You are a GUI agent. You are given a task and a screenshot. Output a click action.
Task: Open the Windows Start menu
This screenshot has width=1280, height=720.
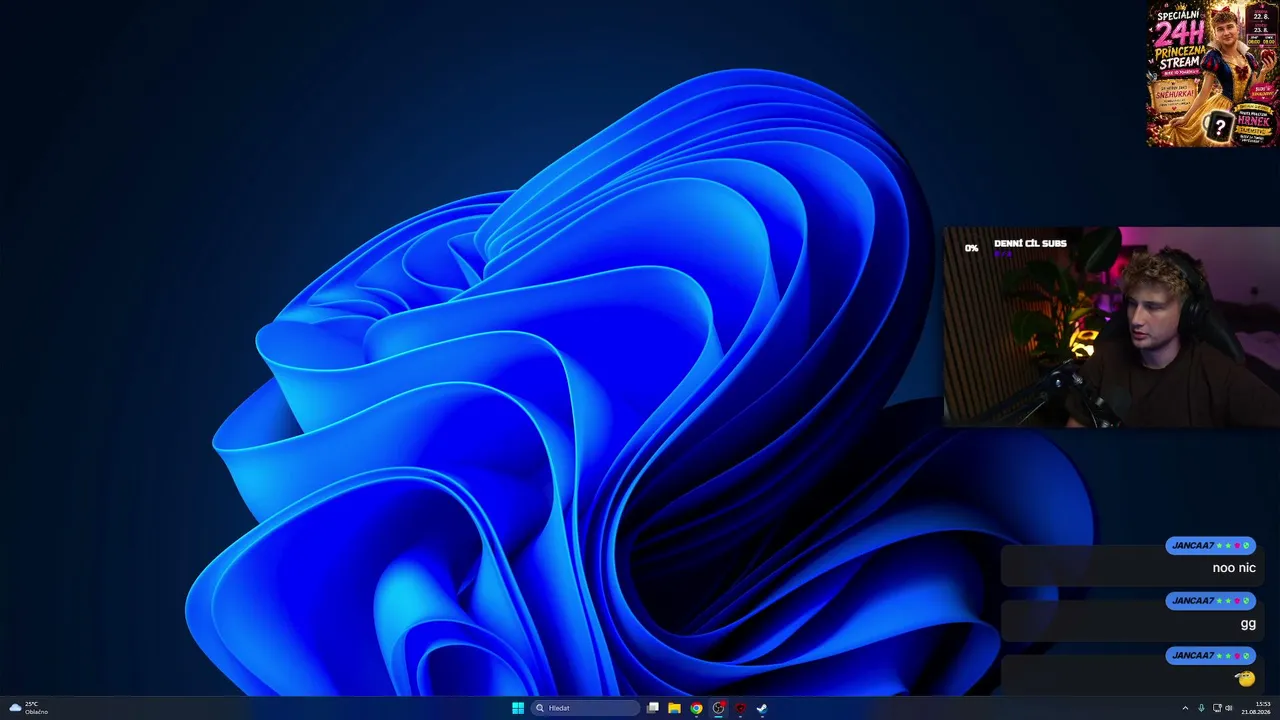518,708
